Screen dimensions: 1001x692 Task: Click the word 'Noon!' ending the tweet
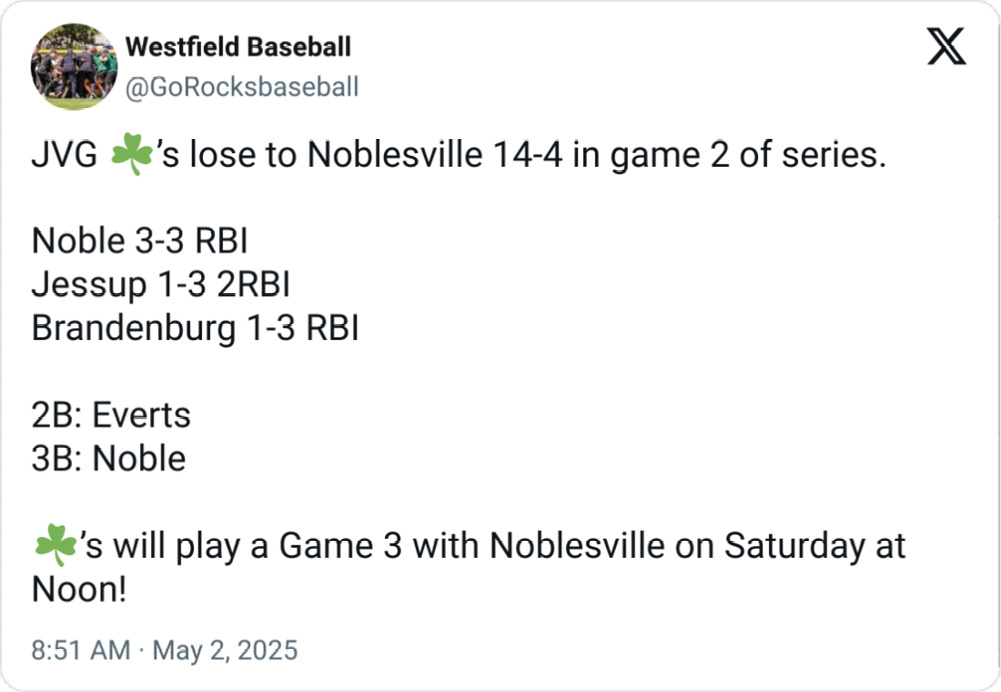80,590
